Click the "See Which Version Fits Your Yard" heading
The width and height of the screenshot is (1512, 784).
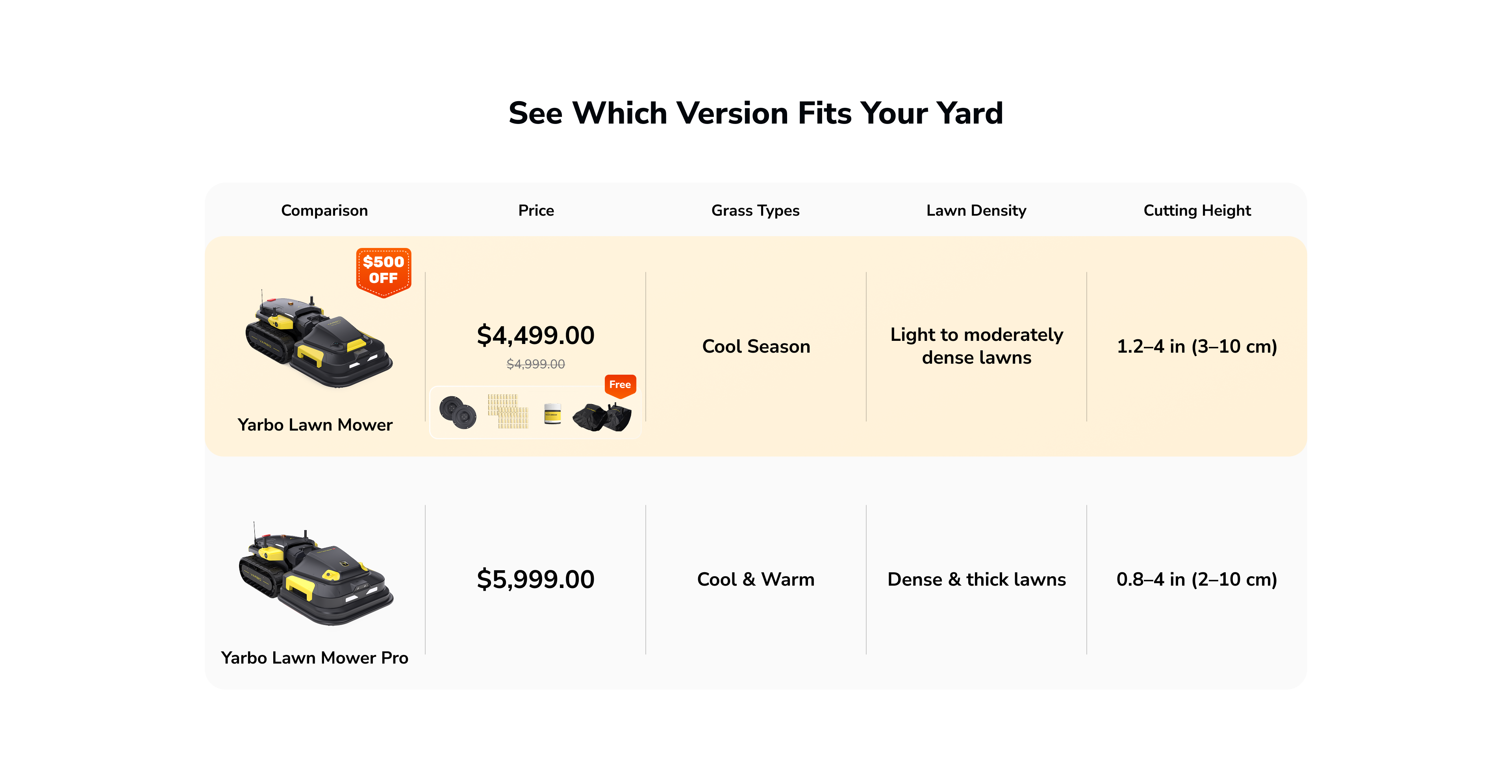pyautogui.click(x=756, y=113)
